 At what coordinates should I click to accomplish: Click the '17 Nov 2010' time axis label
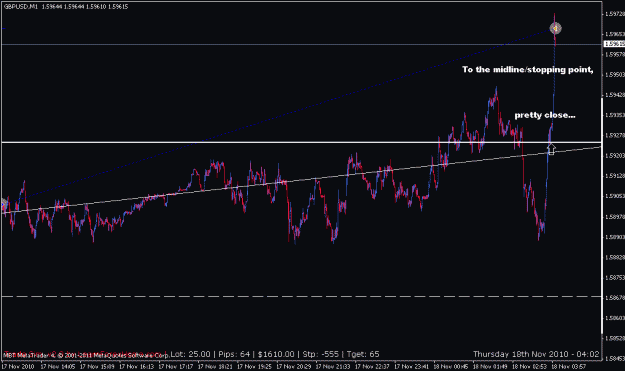coord(18,366)
